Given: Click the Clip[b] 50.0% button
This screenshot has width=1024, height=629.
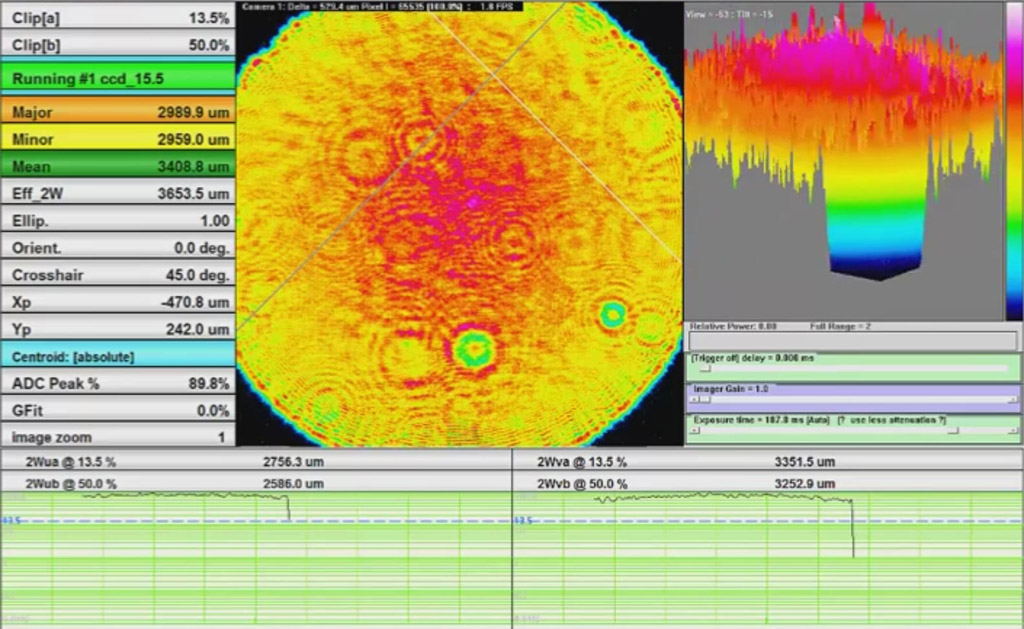Looking at the screenshot, I should pos(118,44).
